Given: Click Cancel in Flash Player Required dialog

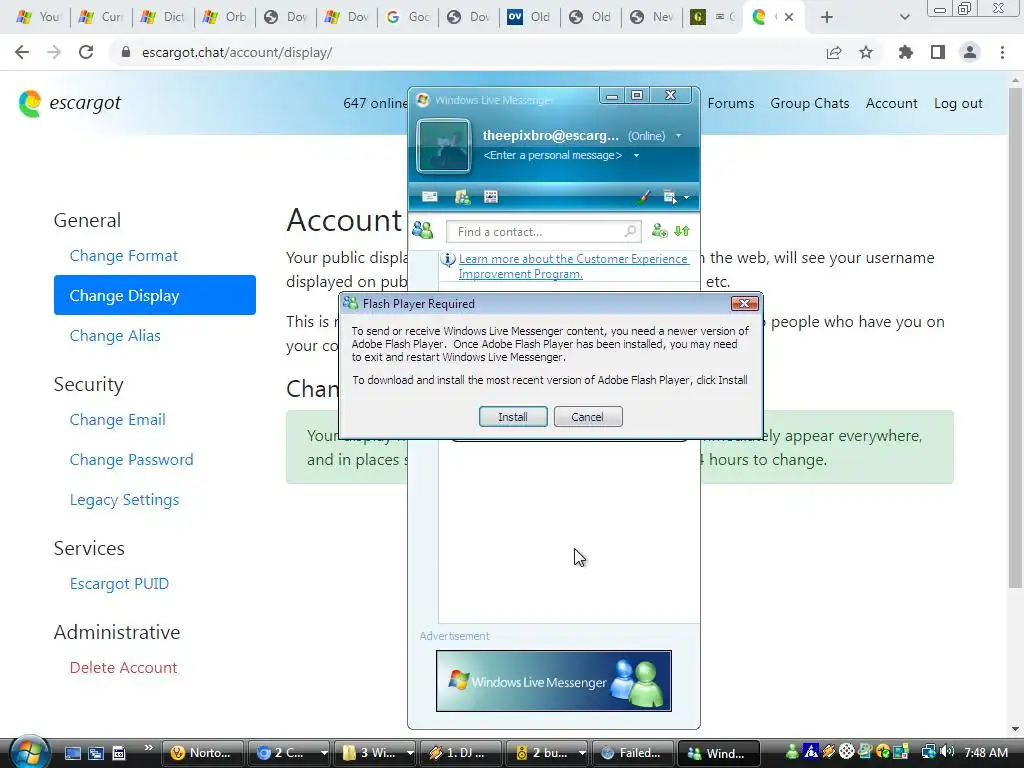Looking at the screenshot, I should coord(588,417).
